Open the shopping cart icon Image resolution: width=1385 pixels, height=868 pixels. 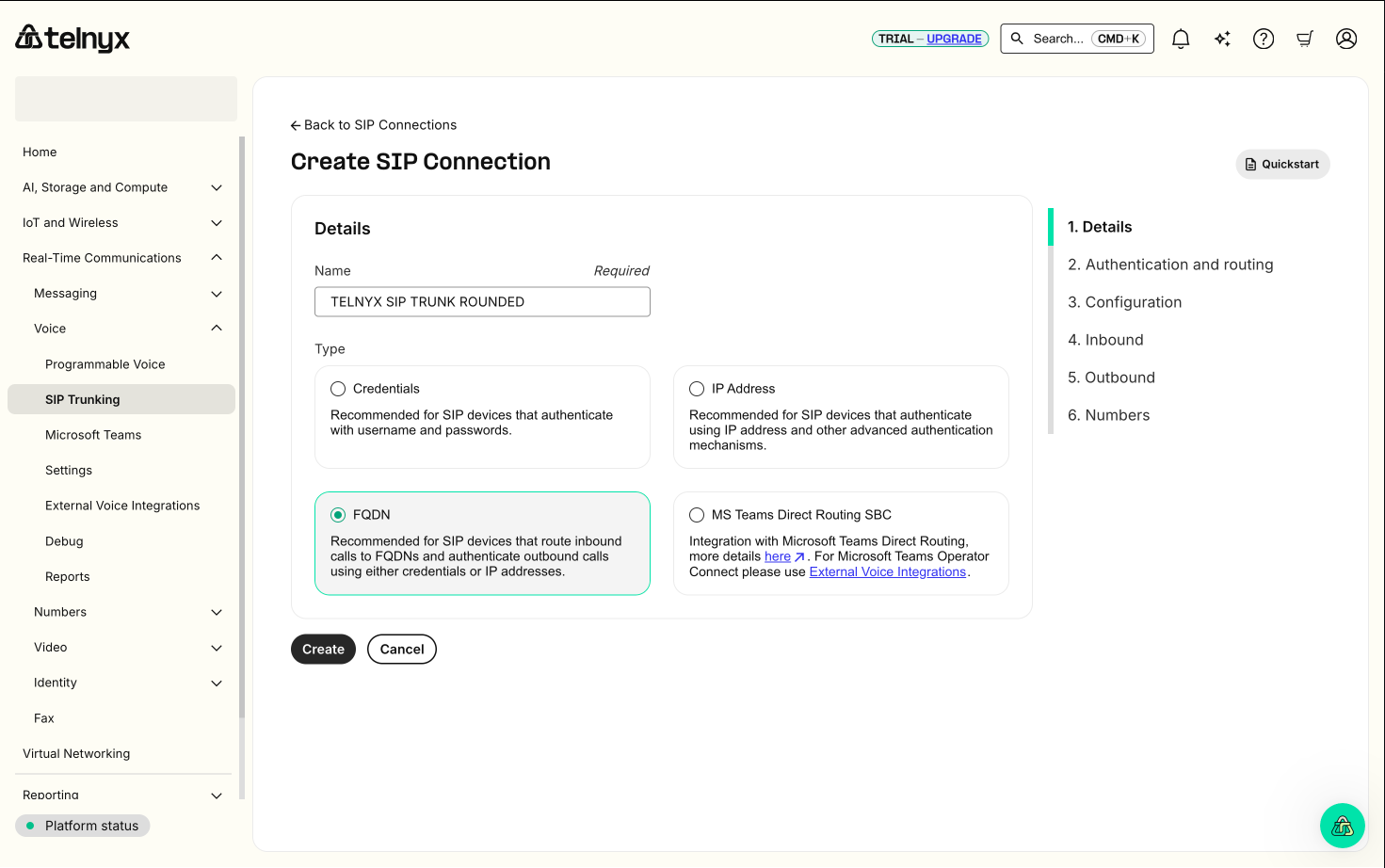pyautogui.click(x=1305, y=39)
